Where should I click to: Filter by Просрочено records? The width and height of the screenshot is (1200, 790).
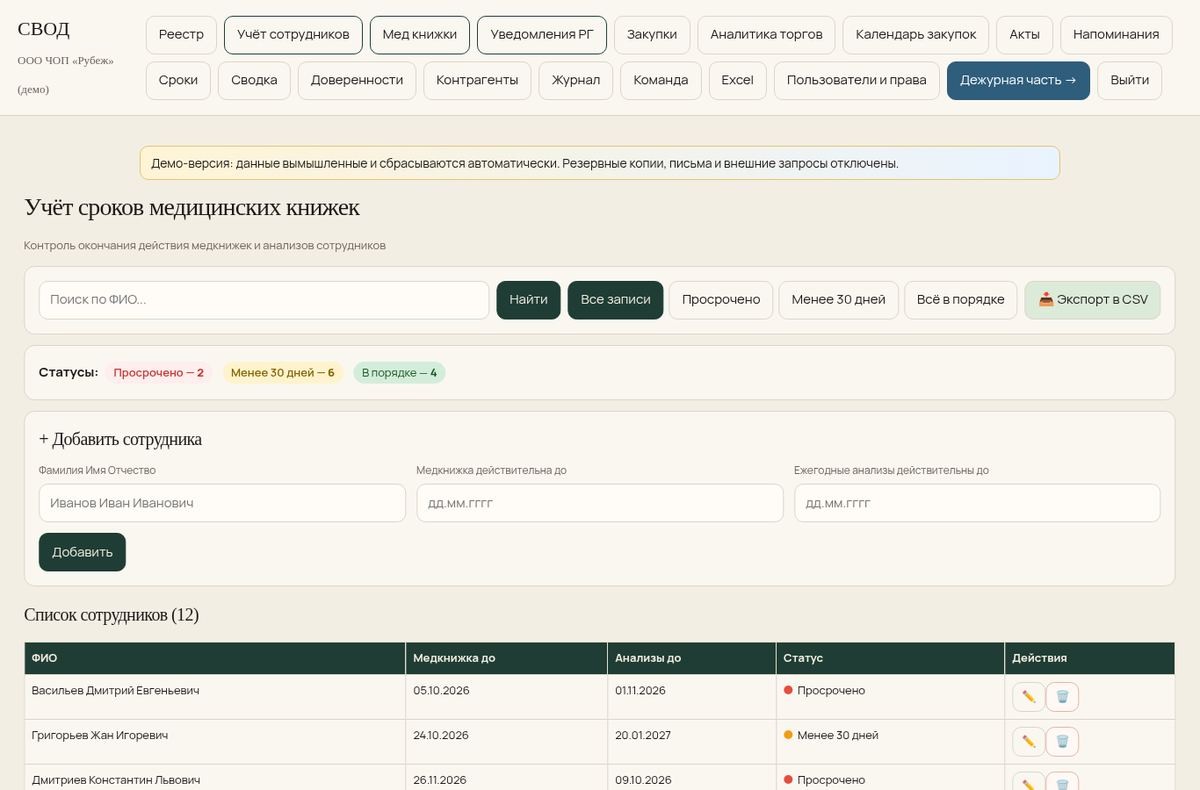(x=721, y=300)
